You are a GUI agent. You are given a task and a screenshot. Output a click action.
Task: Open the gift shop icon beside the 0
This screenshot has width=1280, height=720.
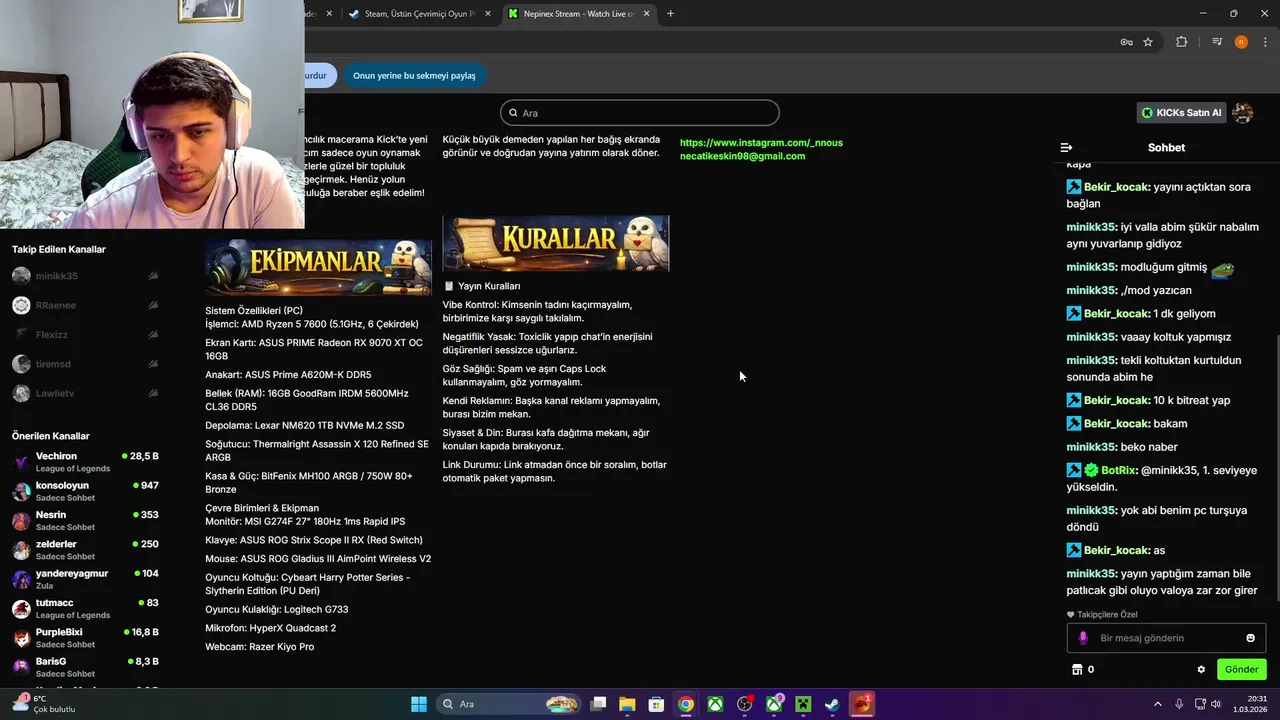pos(1077,669)
